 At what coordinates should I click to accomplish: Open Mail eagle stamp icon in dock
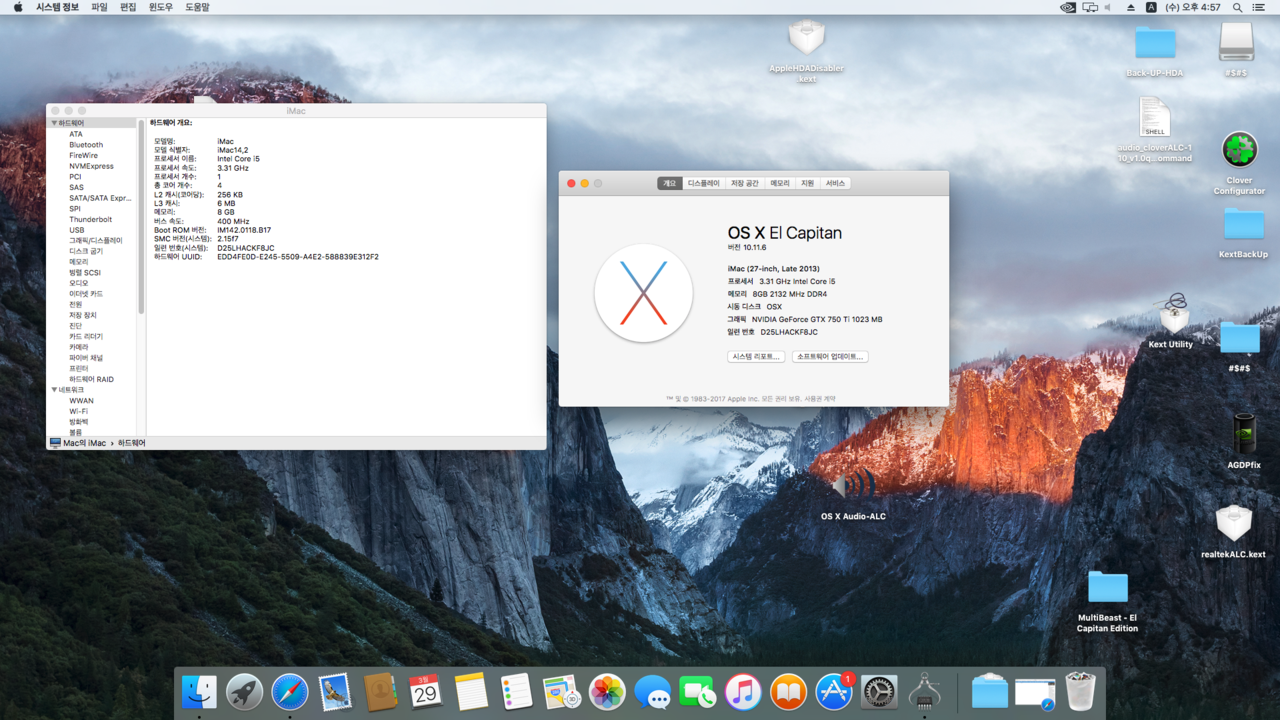pos(335,692)
